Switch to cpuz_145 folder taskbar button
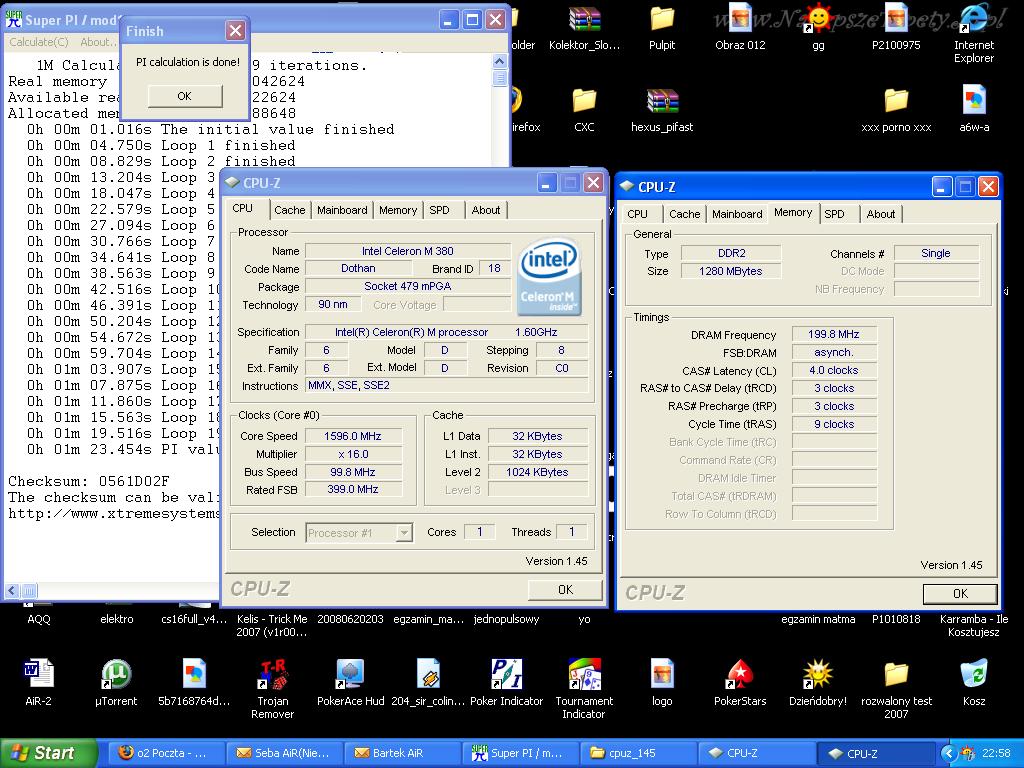 pyautogui.click(x=637, y=753)
